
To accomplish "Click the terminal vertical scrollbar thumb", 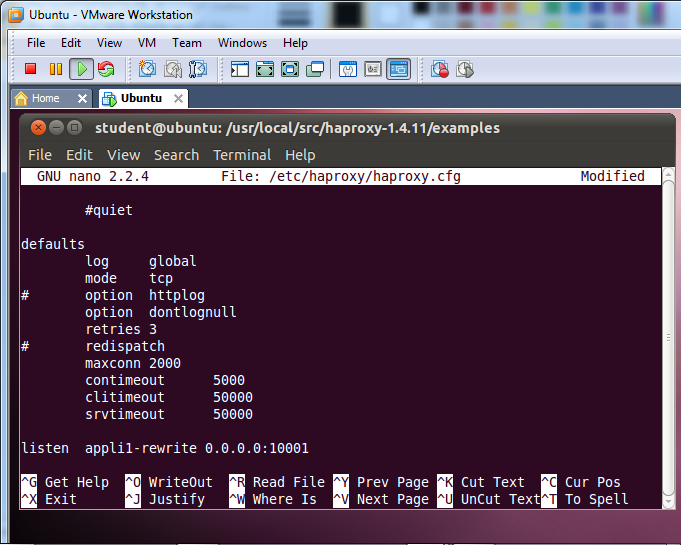I will click(x=668, y=338).
